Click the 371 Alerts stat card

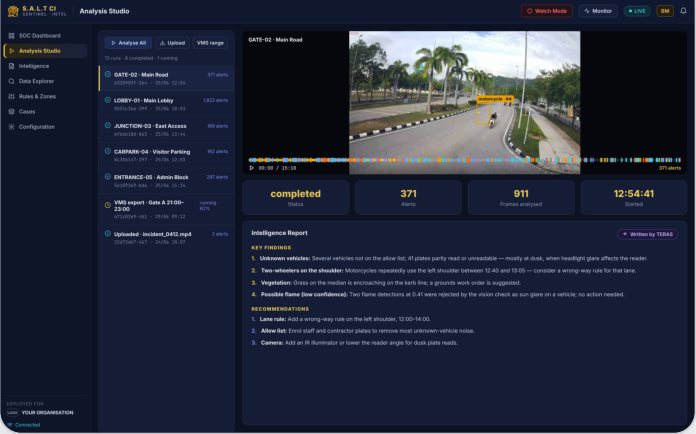(x=408, y=197)
